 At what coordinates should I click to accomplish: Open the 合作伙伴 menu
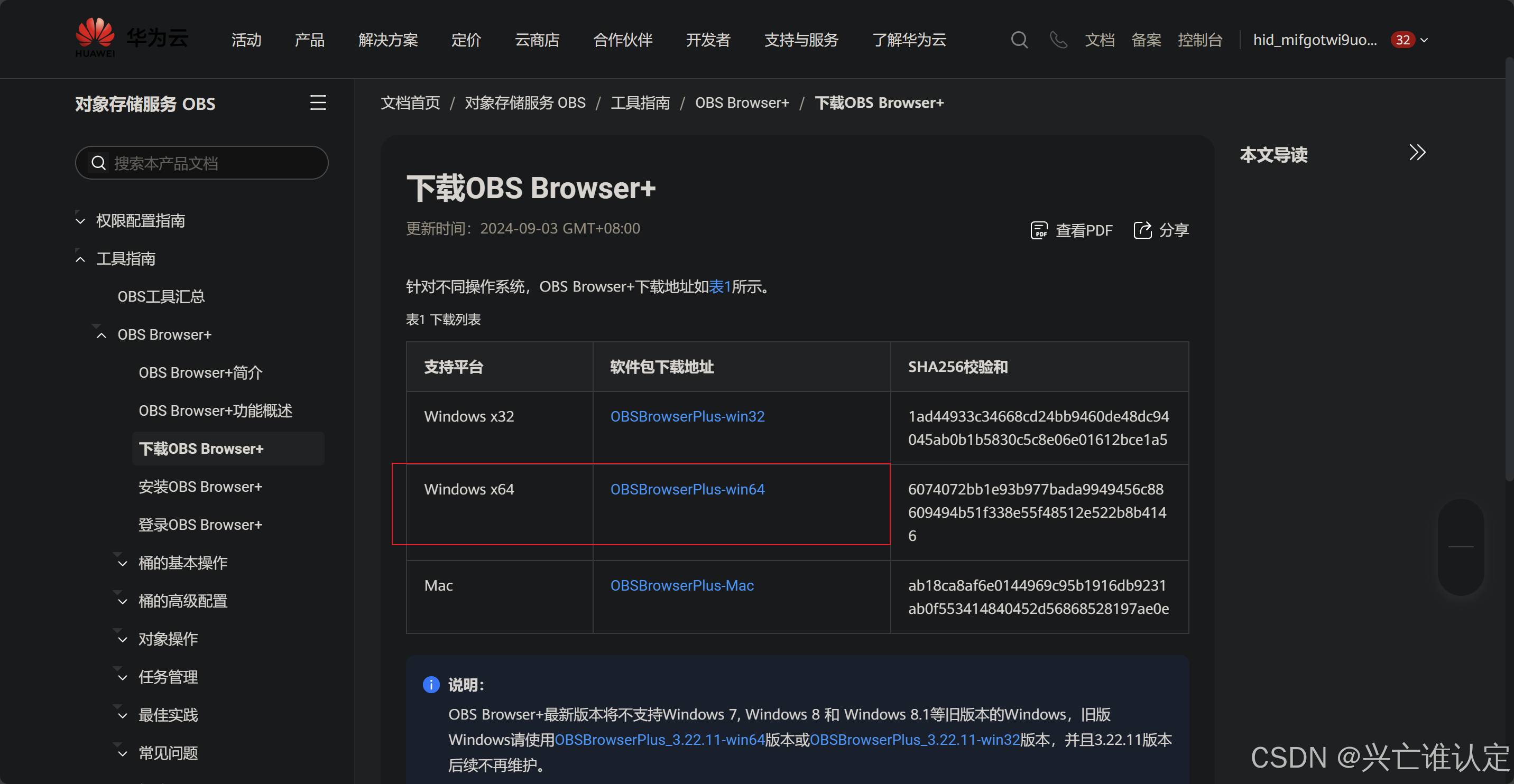(x=623, y=40)
